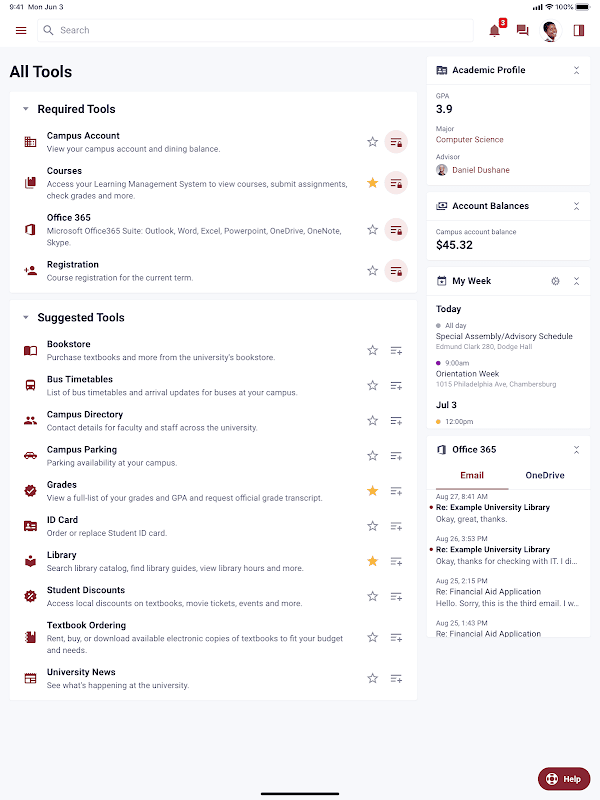Click the Help button
Screen dimensions: 600x800
click(x=564, y=779)
